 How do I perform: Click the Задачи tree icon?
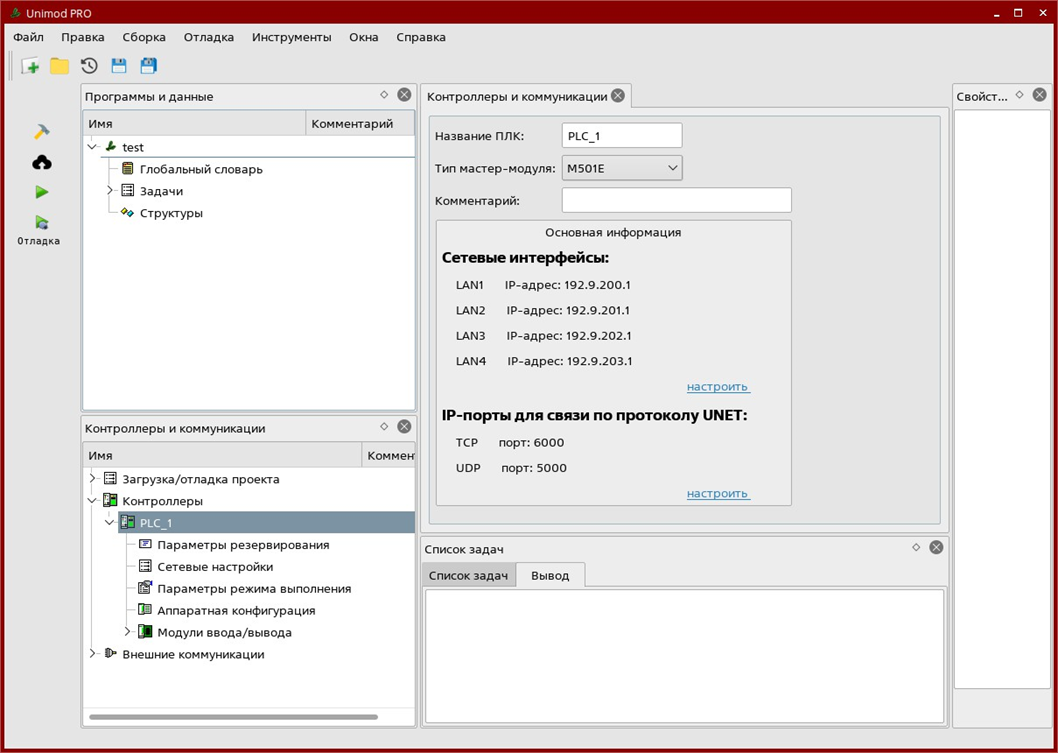(x=128, y=191)
